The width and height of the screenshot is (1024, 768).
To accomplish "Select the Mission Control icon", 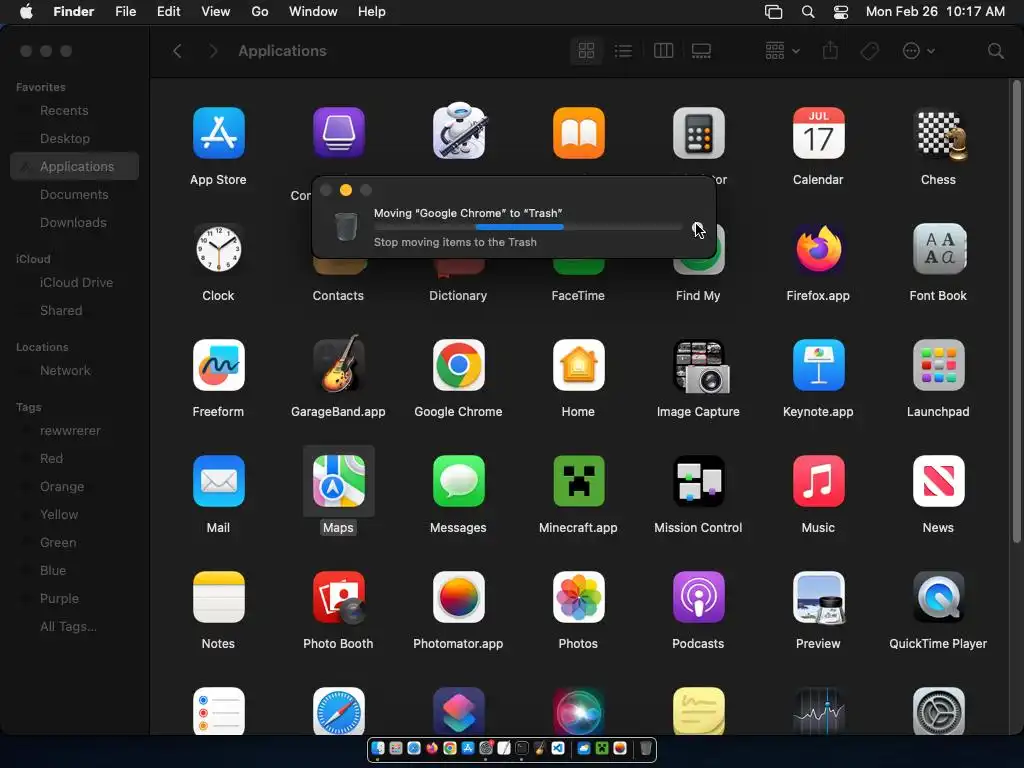I will pos(698,481).
